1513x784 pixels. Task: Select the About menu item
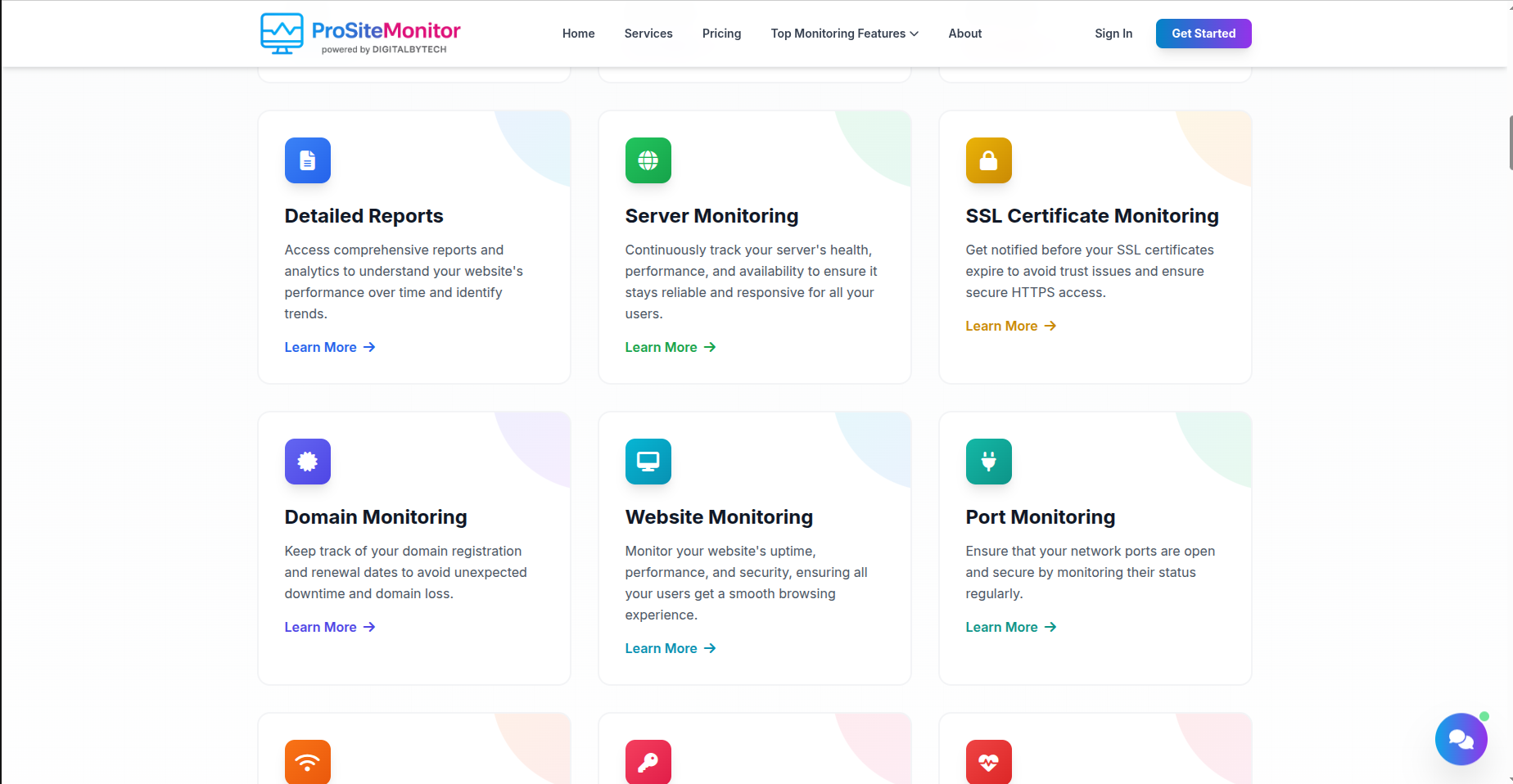click(964, 34)
